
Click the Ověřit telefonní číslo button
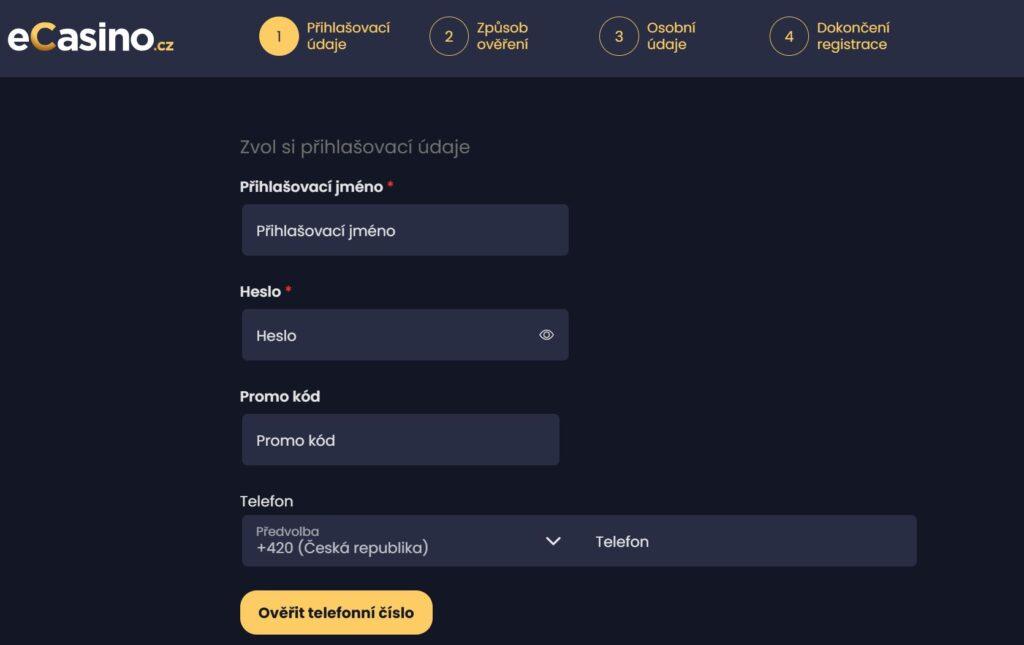336,612
